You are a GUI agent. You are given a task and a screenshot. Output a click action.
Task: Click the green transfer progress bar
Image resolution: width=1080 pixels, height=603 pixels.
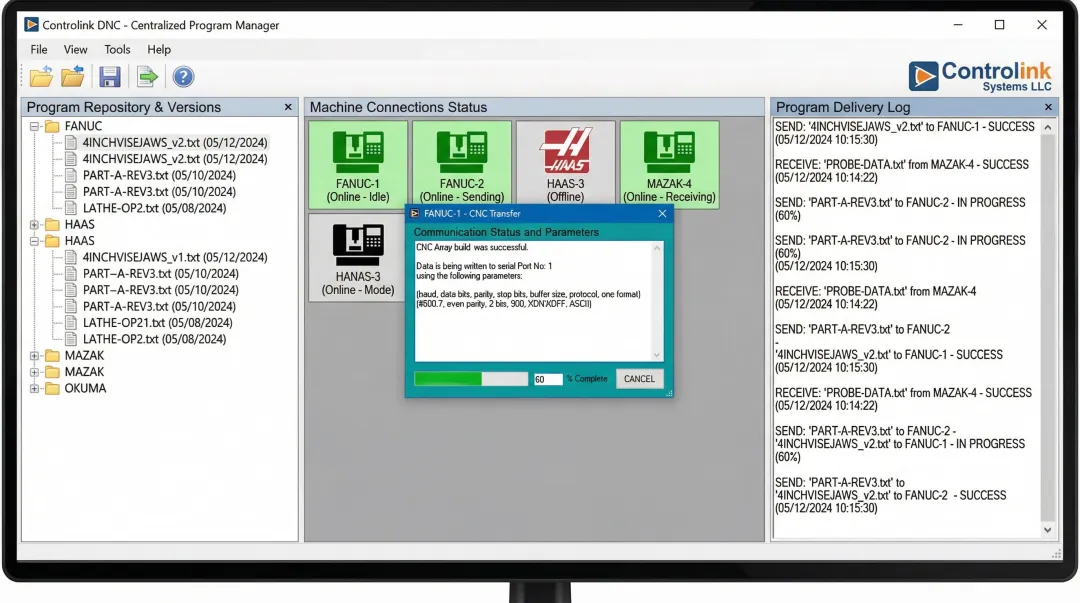pyautogui.click(x=470, y=378)
